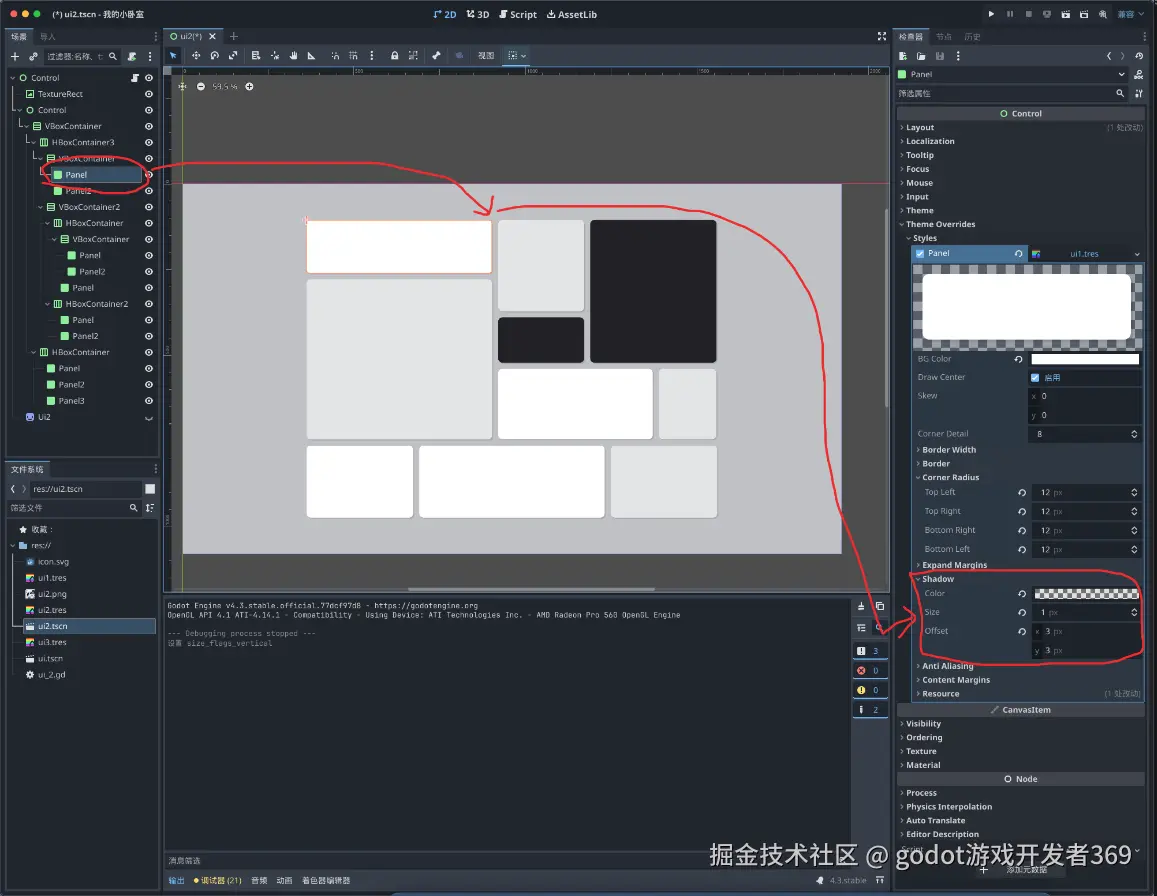Screen dimensions: 1157x896
Task: Select the Move mode tool in toolbar
Action: [x=196, y=56]
